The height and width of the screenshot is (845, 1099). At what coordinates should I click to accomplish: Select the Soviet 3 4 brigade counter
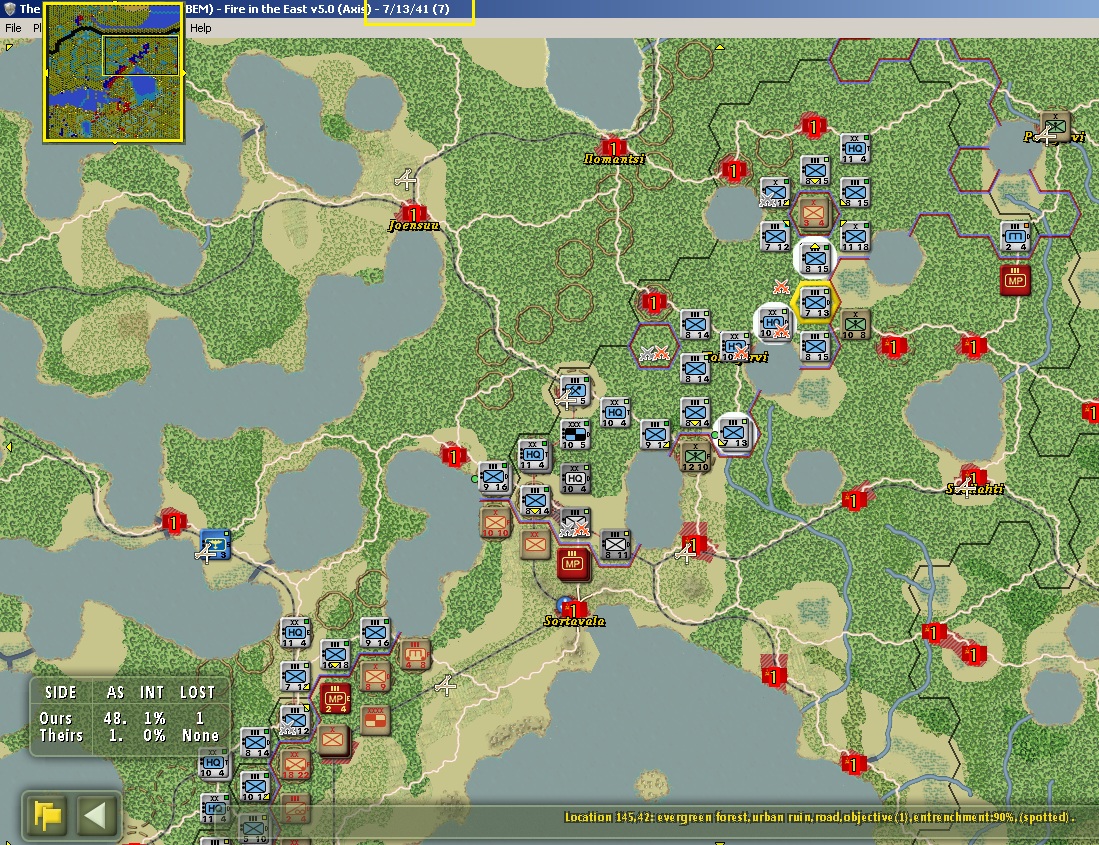[814, 214]
